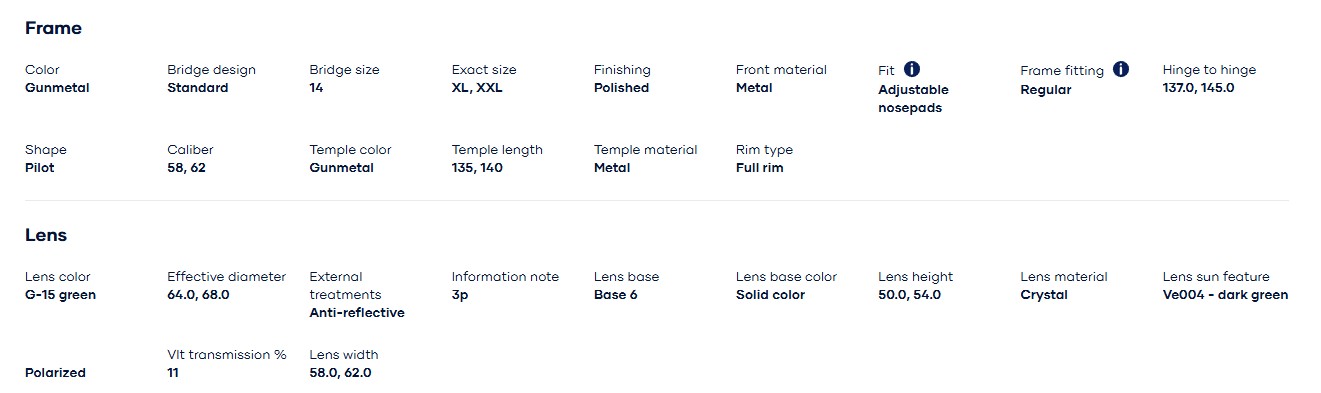This screenshot has width=1321, height=393.
Task: Click the info icon beside Frame fitting
Action: tap(1121, 69)
